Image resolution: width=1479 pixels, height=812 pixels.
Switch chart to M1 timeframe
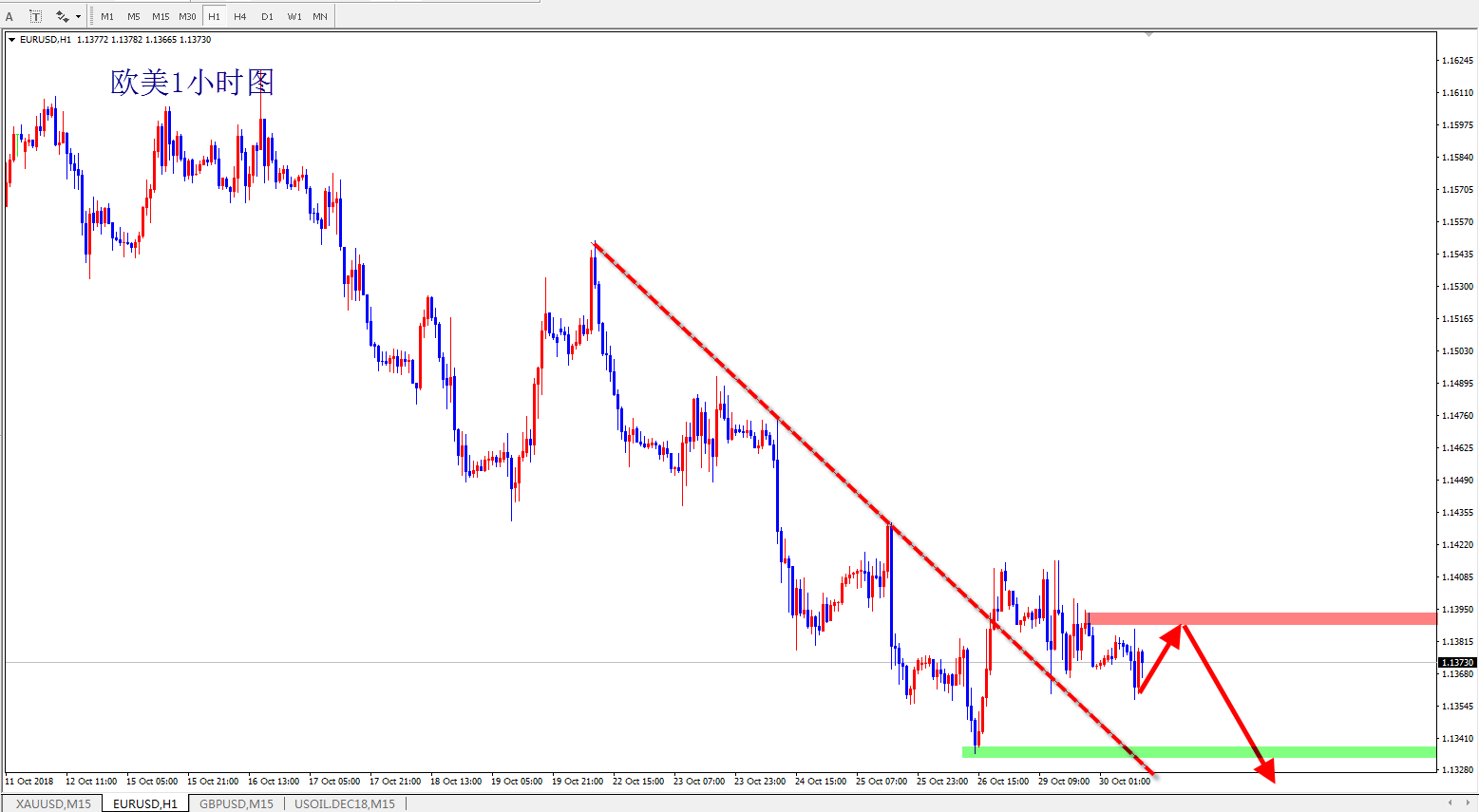click(x=107, y=16)
